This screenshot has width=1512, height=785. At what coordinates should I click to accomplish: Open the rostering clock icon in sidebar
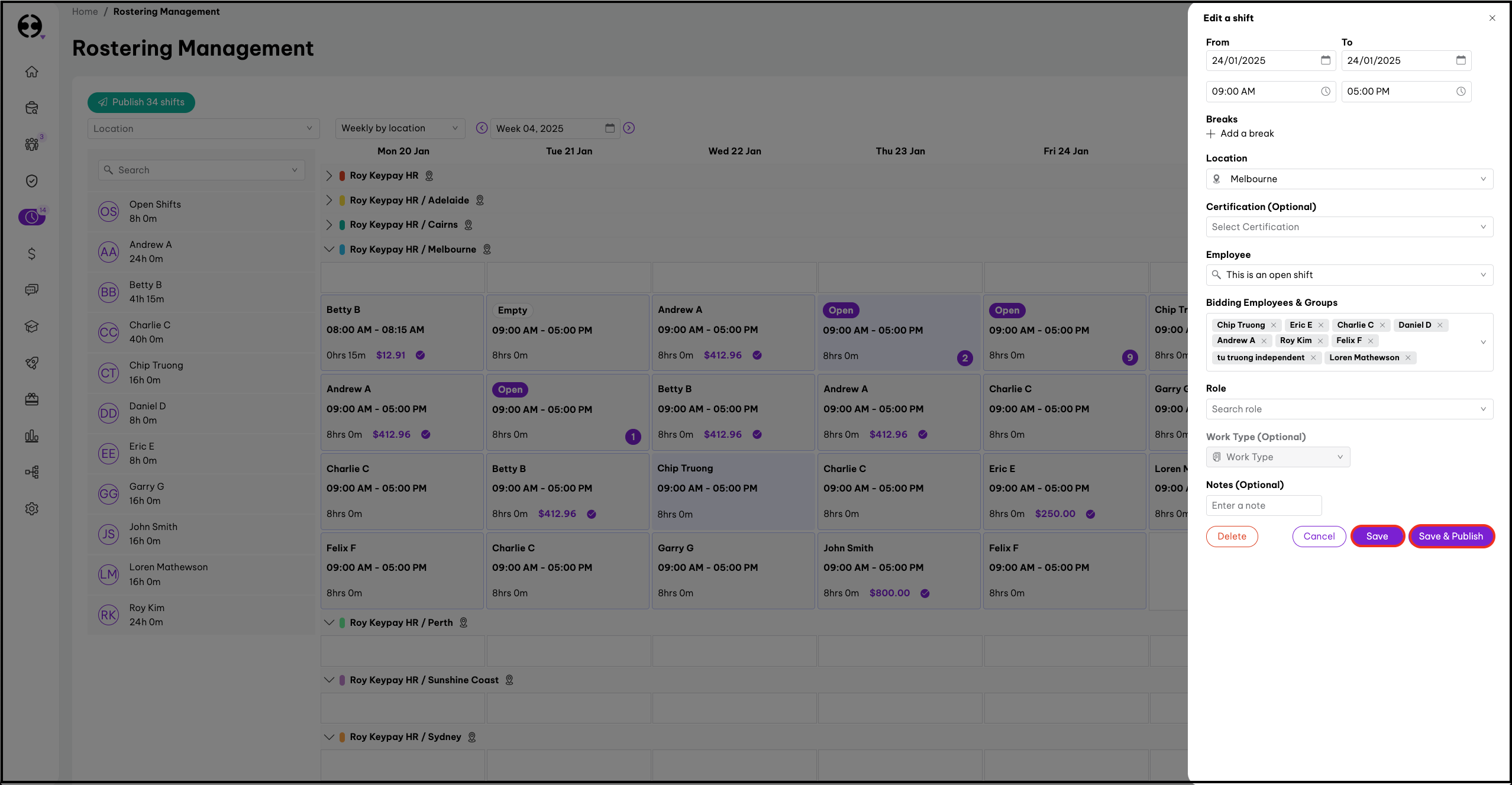pyautogui.click(x=32, y=217)
